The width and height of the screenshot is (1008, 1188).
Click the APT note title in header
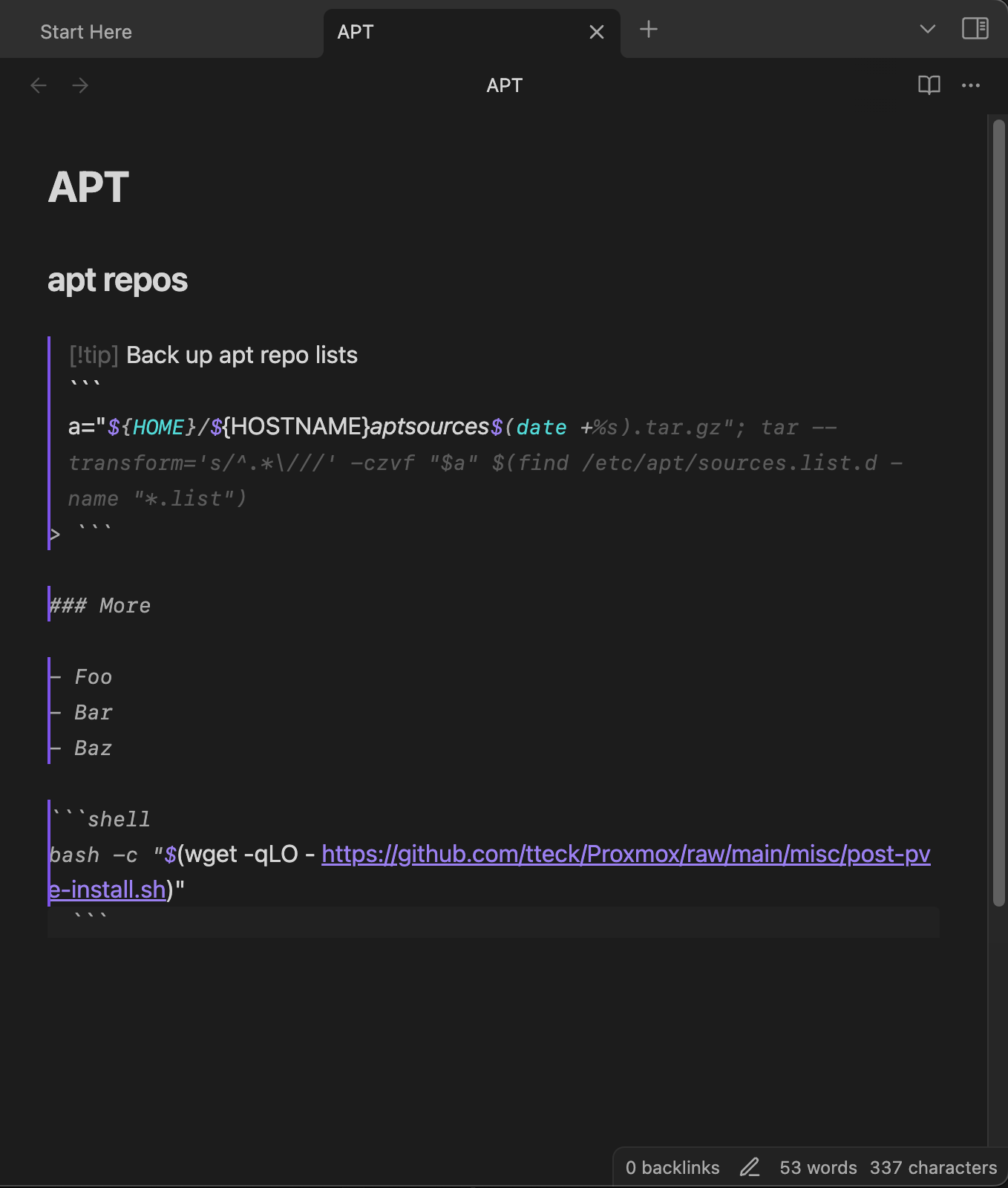tap(504, 85)
